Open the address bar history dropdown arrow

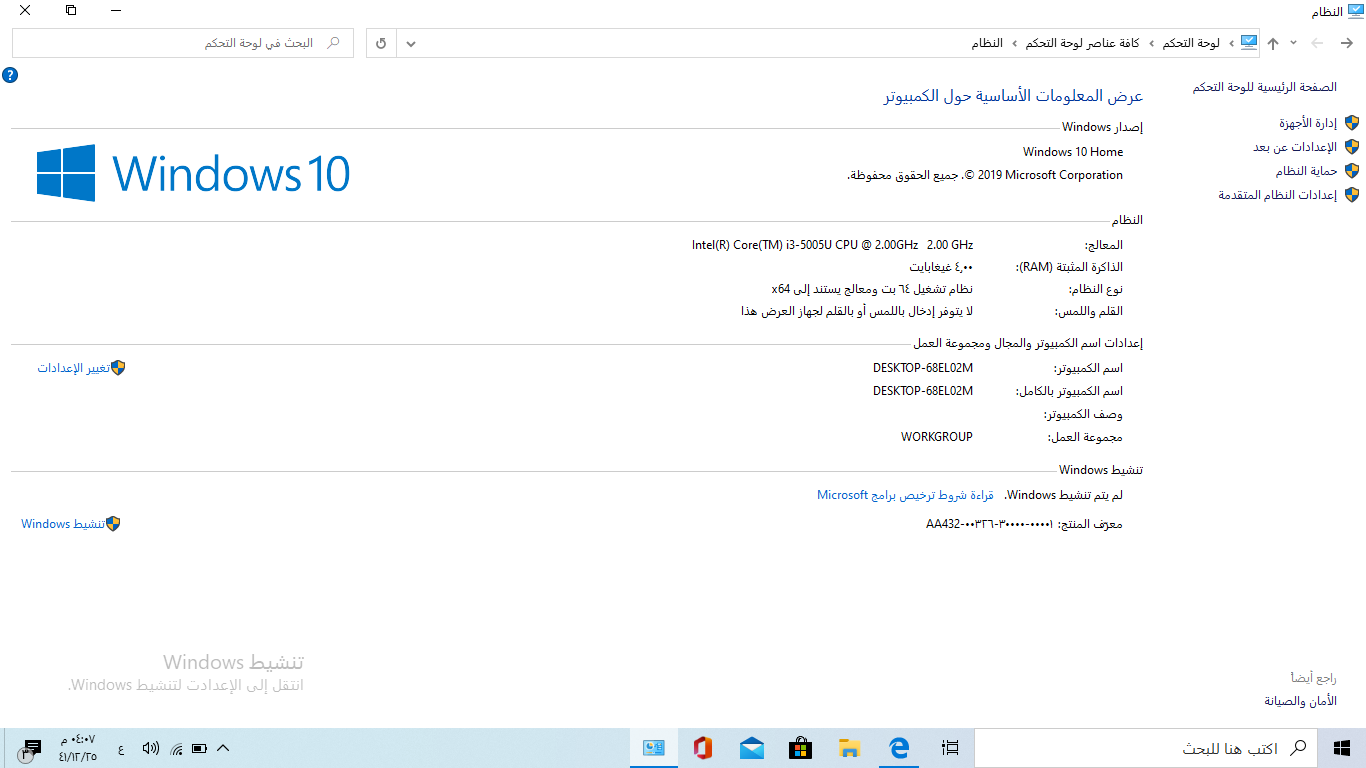click(410, 43)
